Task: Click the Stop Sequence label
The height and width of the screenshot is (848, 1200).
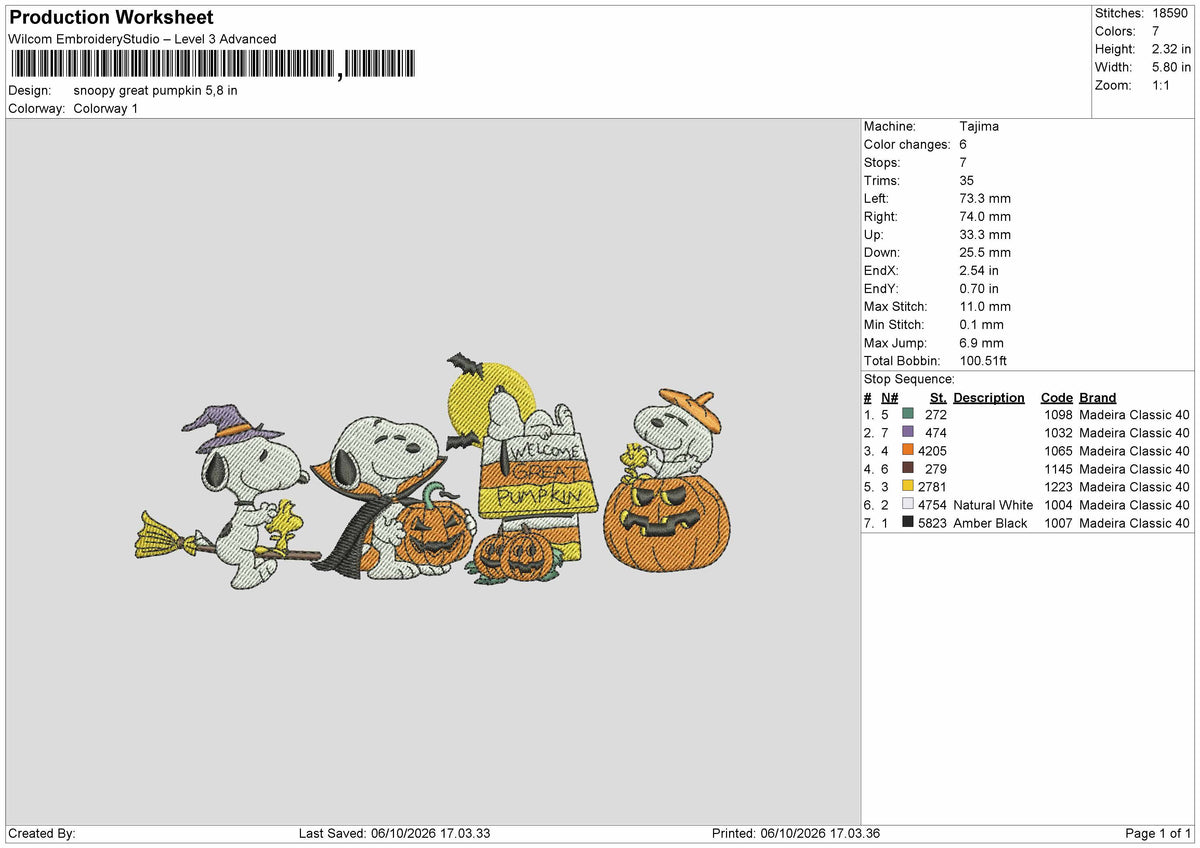Action: point(909,379)
